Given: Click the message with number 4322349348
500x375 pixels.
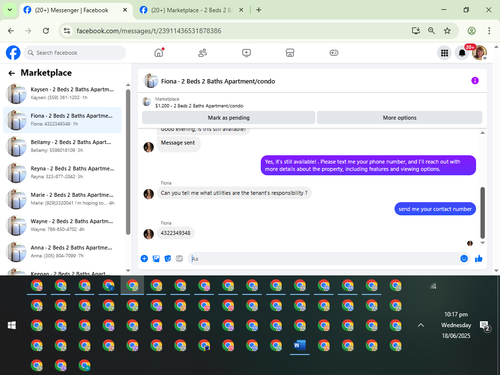Looking at the screenshot, I should 176,233.
